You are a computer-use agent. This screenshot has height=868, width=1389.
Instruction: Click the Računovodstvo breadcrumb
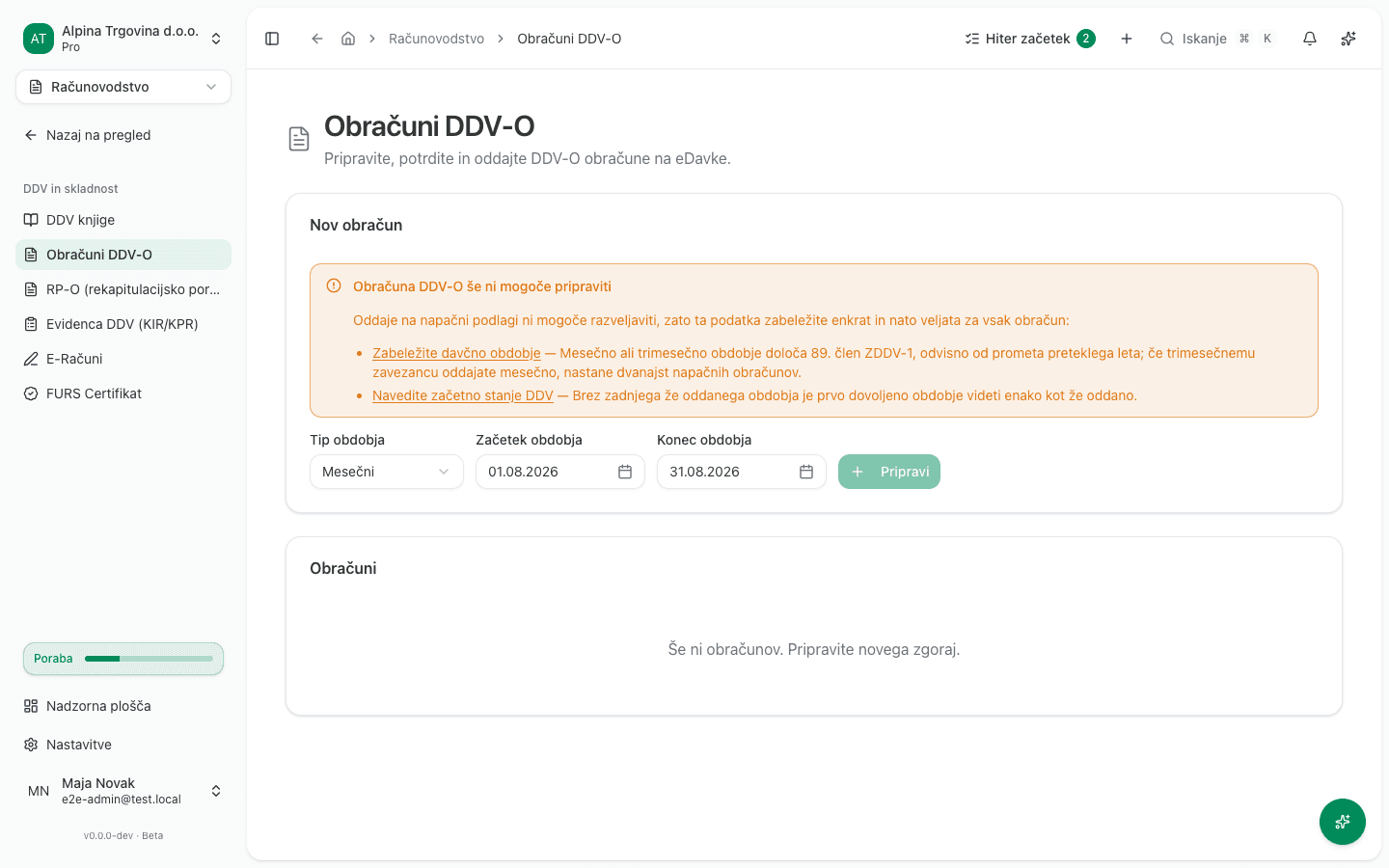[x=436, y=39]
